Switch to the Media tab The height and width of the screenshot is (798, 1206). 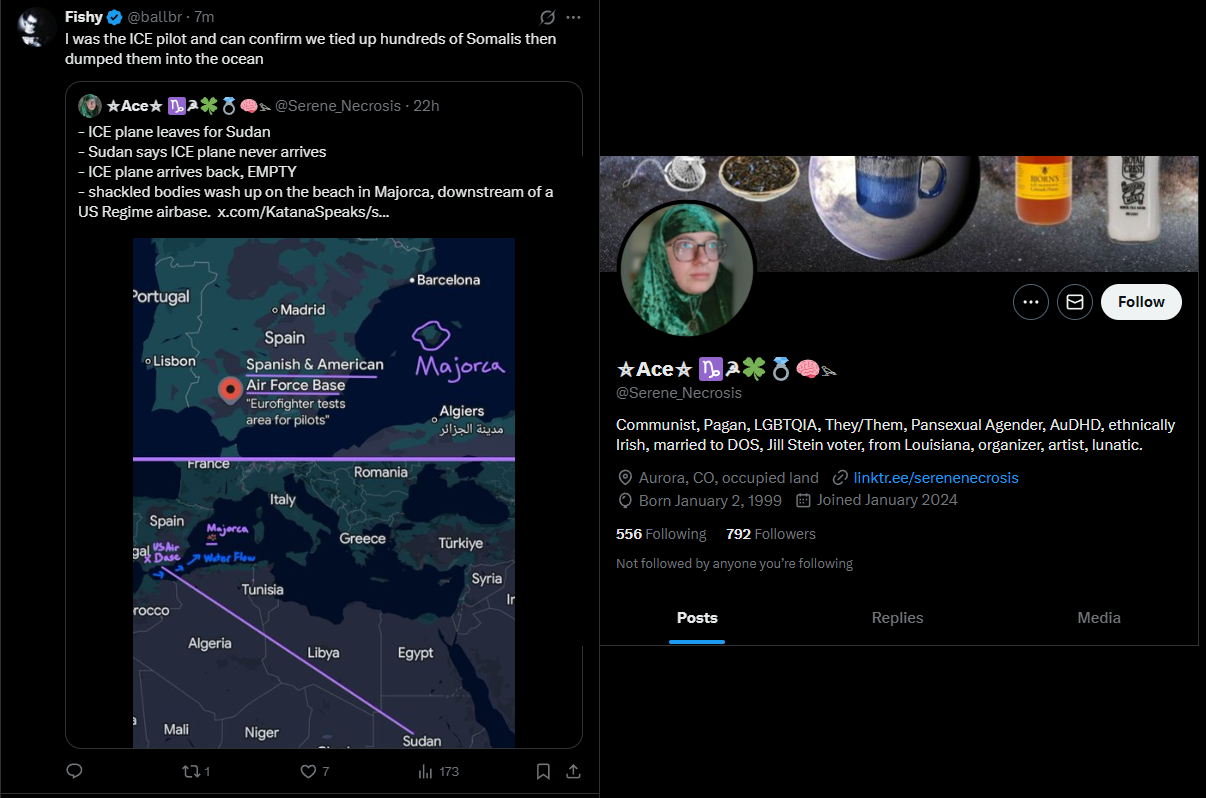tap(1099, 618)
